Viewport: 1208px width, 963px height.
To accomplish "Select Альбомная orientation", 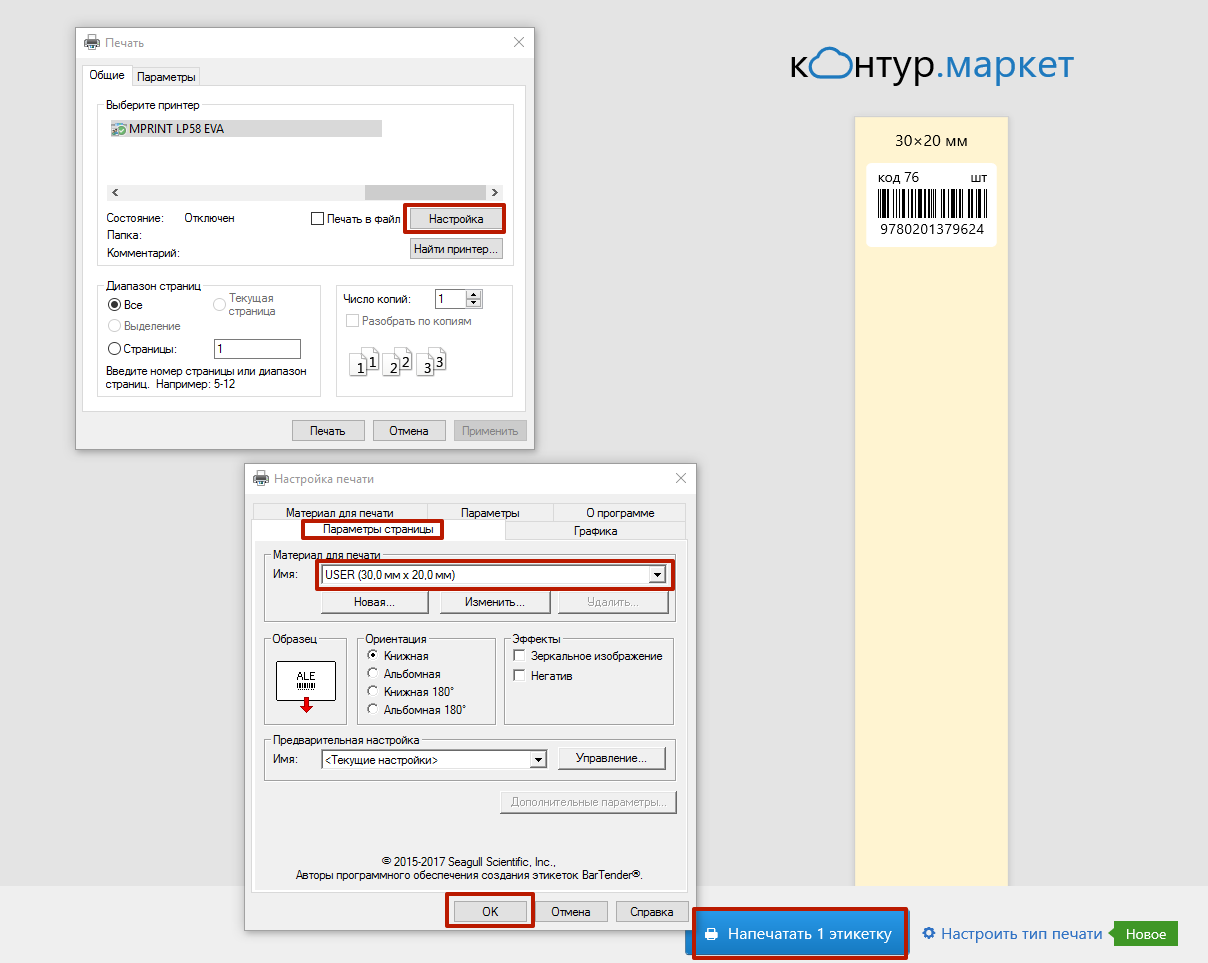I will [x=374, y=674].
